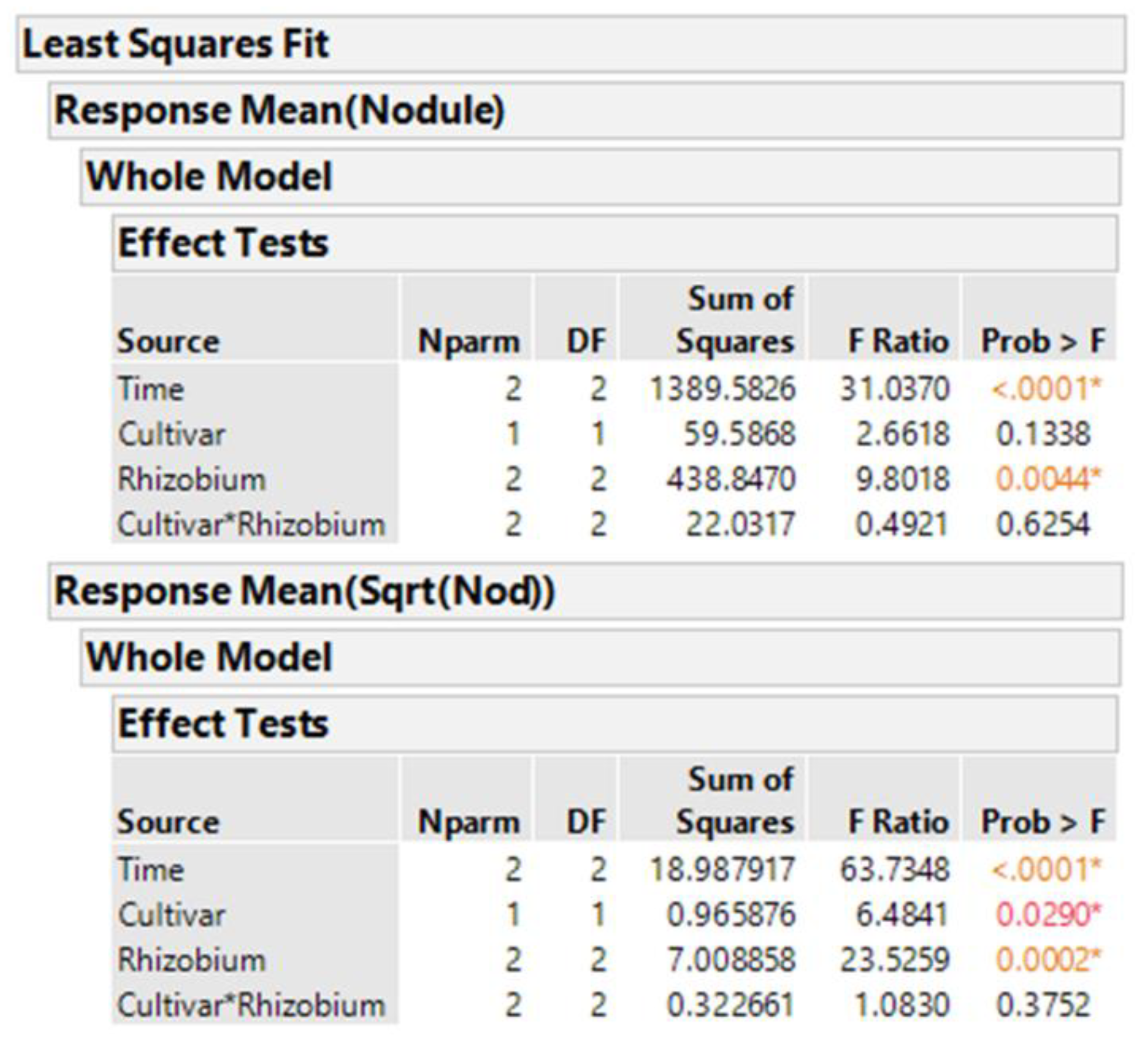Click the 0.0044* significance value
1148x1039 pixels.
1048,479
